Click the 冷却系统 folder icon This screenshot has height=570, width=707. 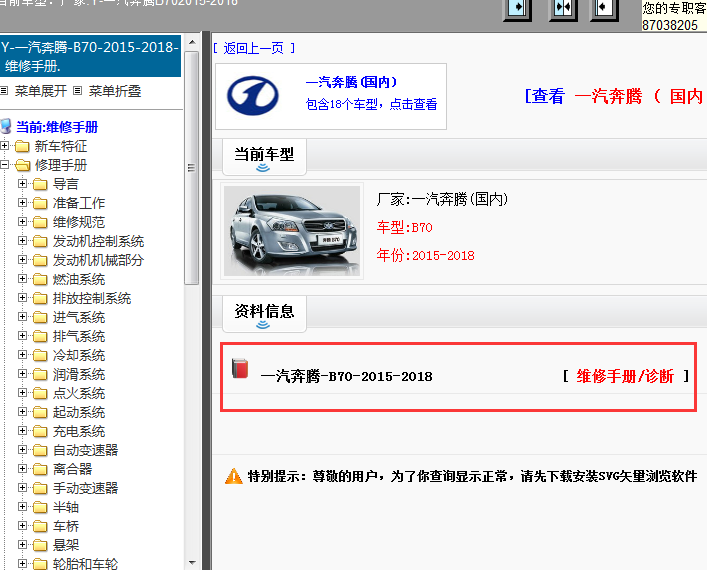(40, 355)
